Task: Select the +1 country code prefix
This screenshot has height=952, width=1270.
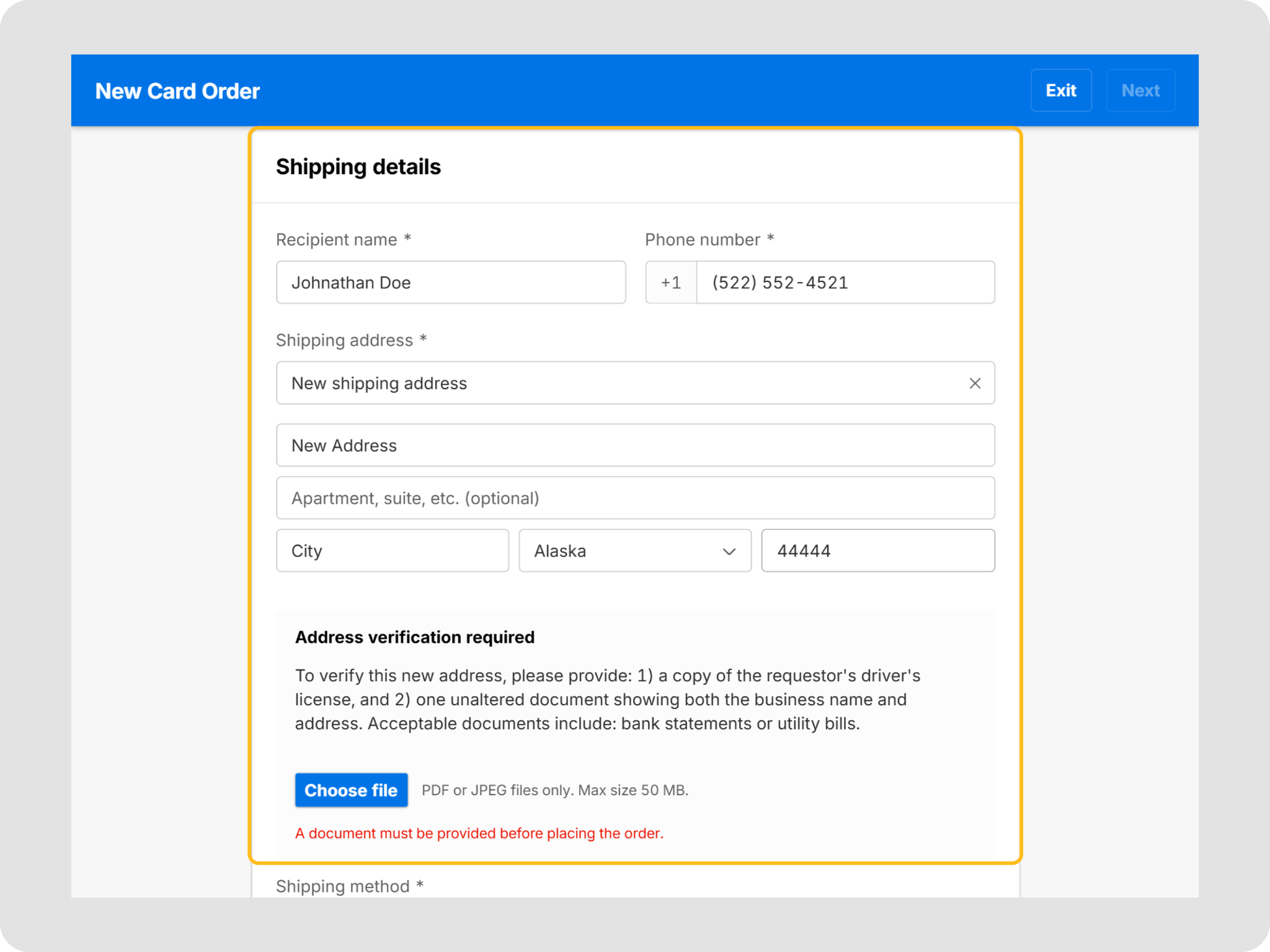Action: pos(671,283)
